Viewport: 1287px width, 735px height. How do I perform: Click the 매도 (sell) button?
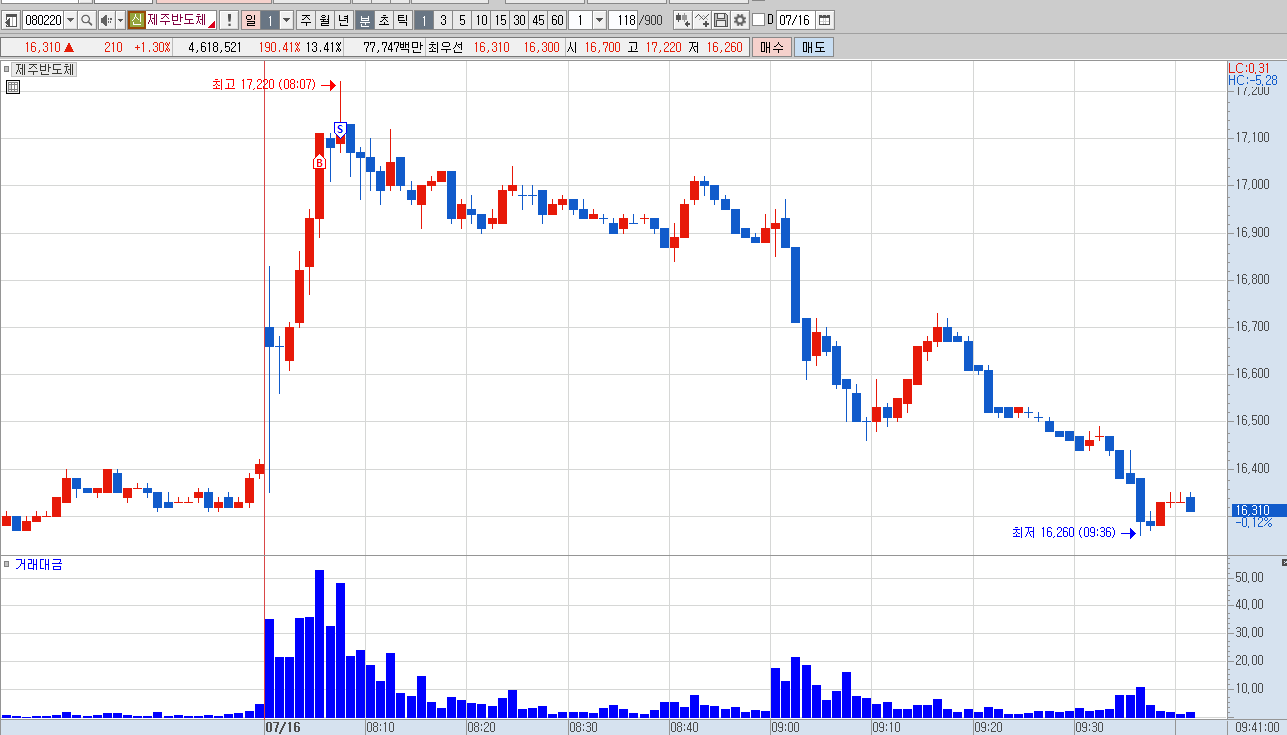point(813,47)
